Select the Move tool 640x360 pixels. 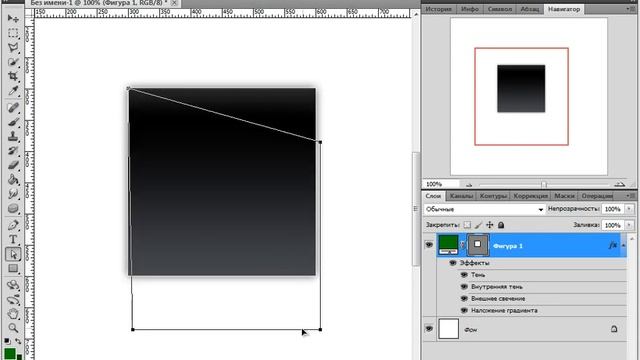pos(13,18)
